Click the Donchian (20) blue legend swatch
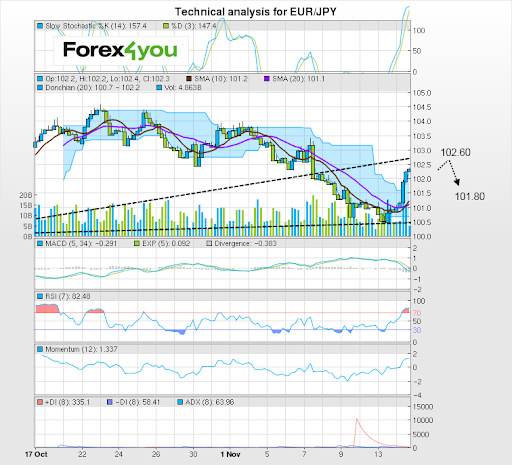The height and width of the screenshot is (465, 512). pyautogui.click(x=40, y=88)
